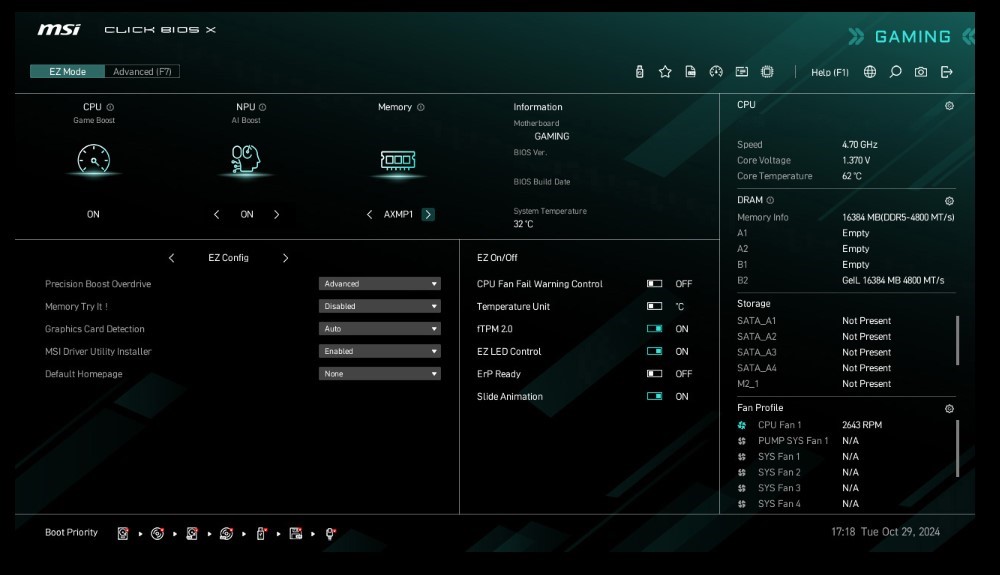
Task: Open Precision Boost Overdrive dropdown
Action: pyautogui.click(x=379, y=284)
